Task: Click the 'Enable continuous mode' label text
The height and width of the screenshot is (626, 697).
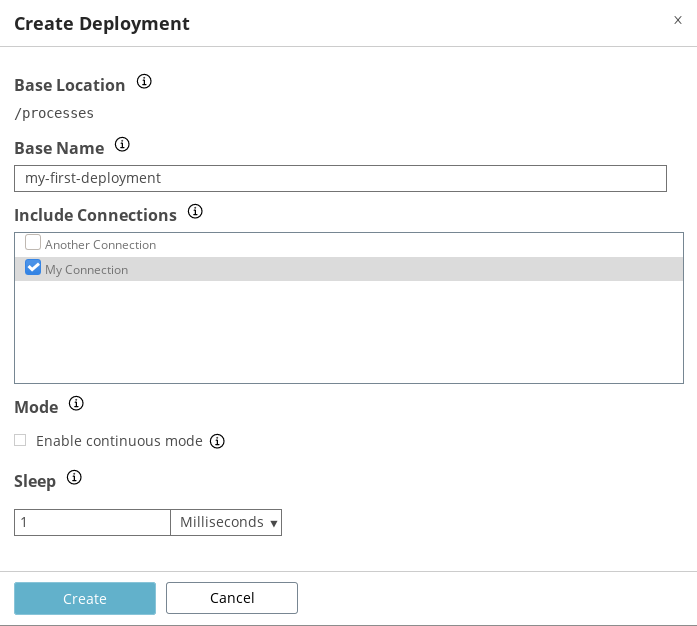Action: coord(119,441)
